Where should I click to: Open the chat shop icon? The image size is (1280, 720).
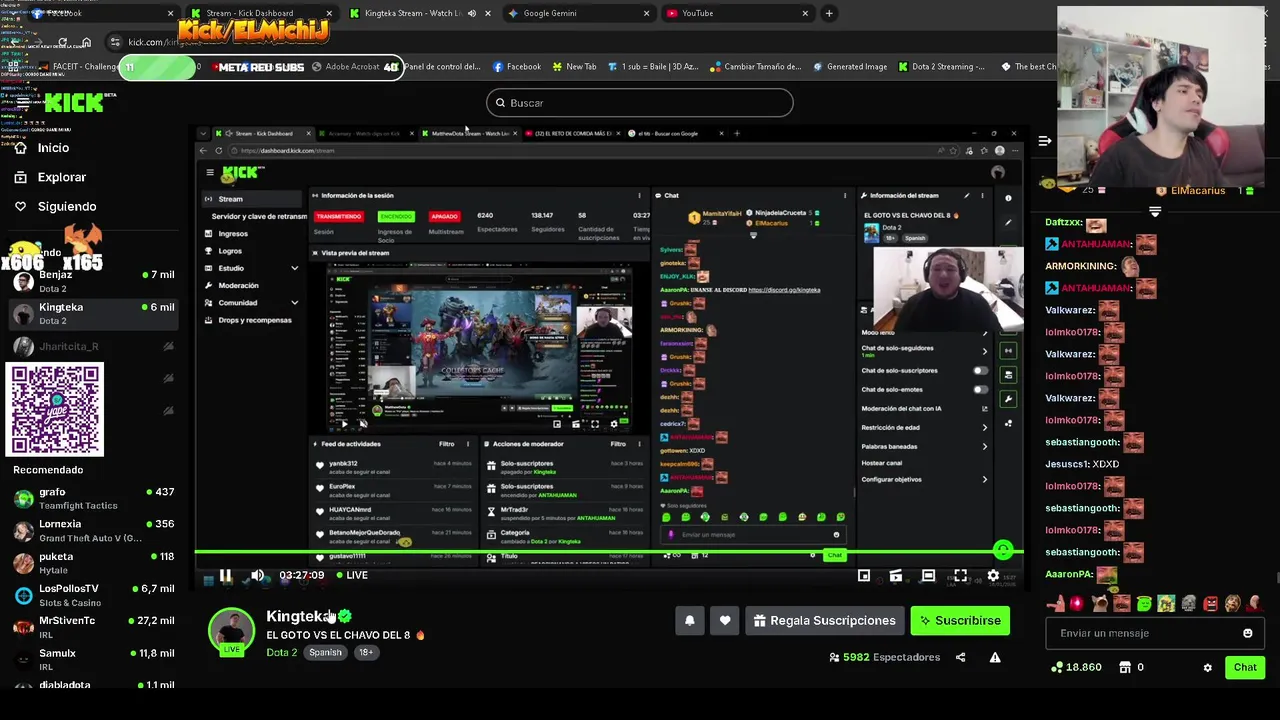pyautogui.click(x=1125, y=667)
